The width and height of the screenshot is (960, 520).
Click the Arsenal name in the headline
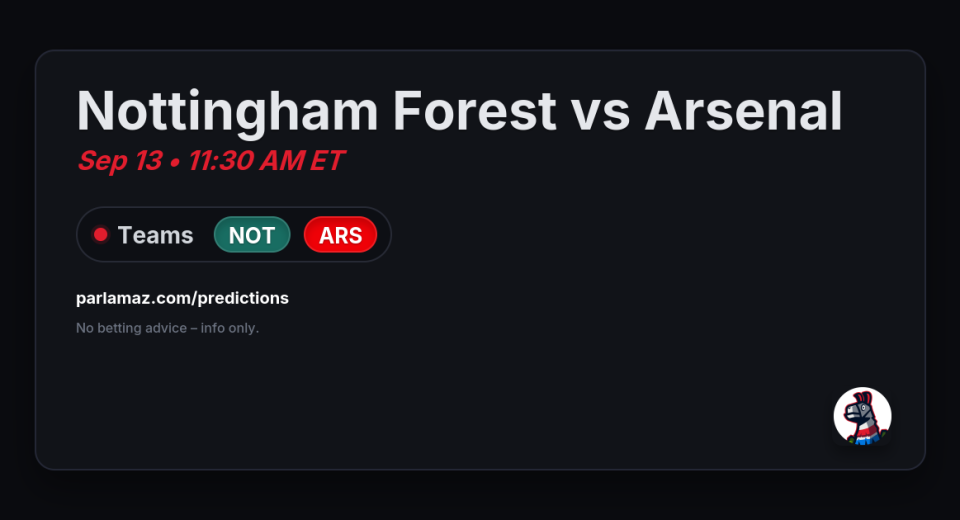point(743,111)
